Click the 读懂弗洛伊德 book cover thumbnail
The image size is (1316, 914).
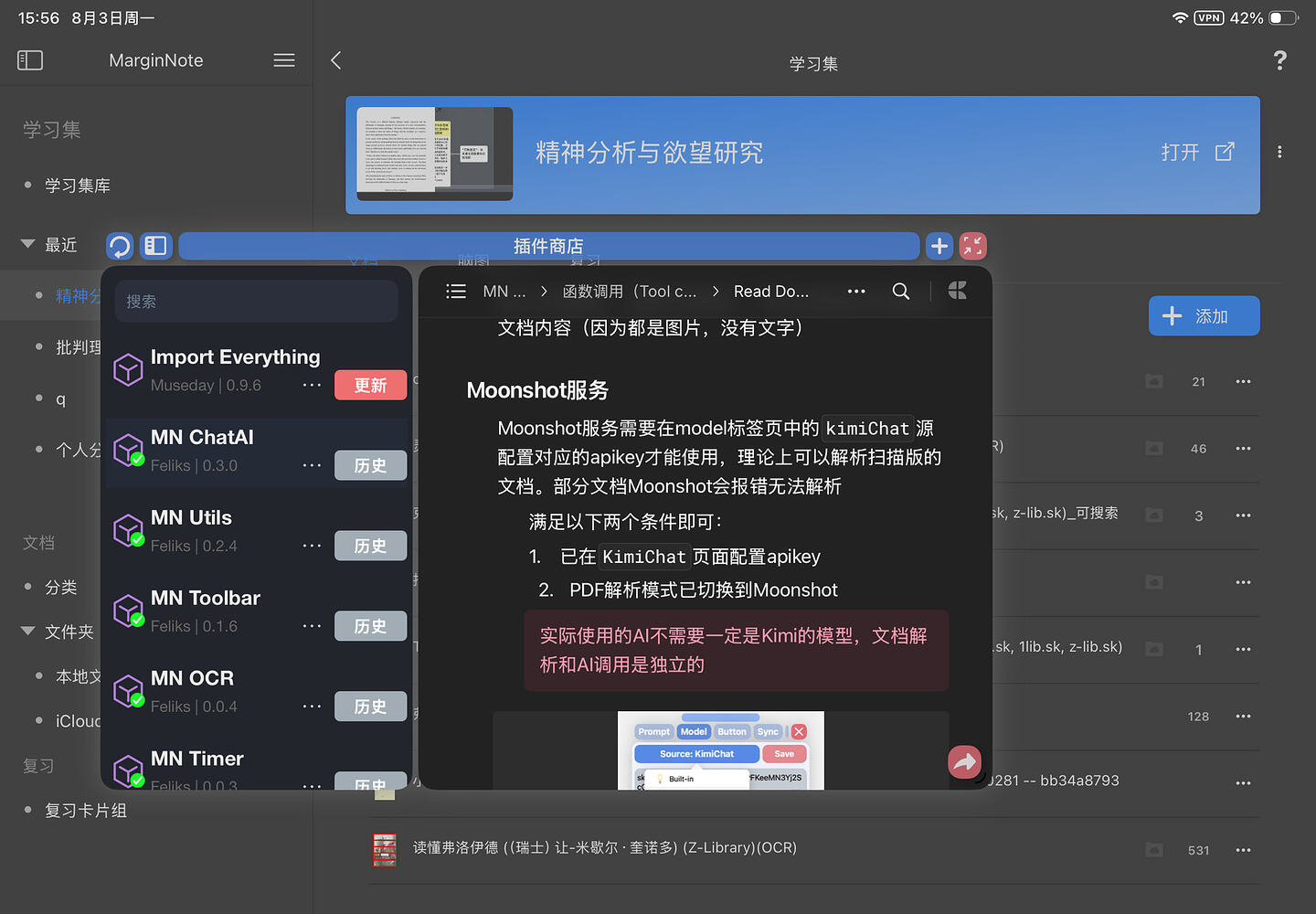pos(385,850)
